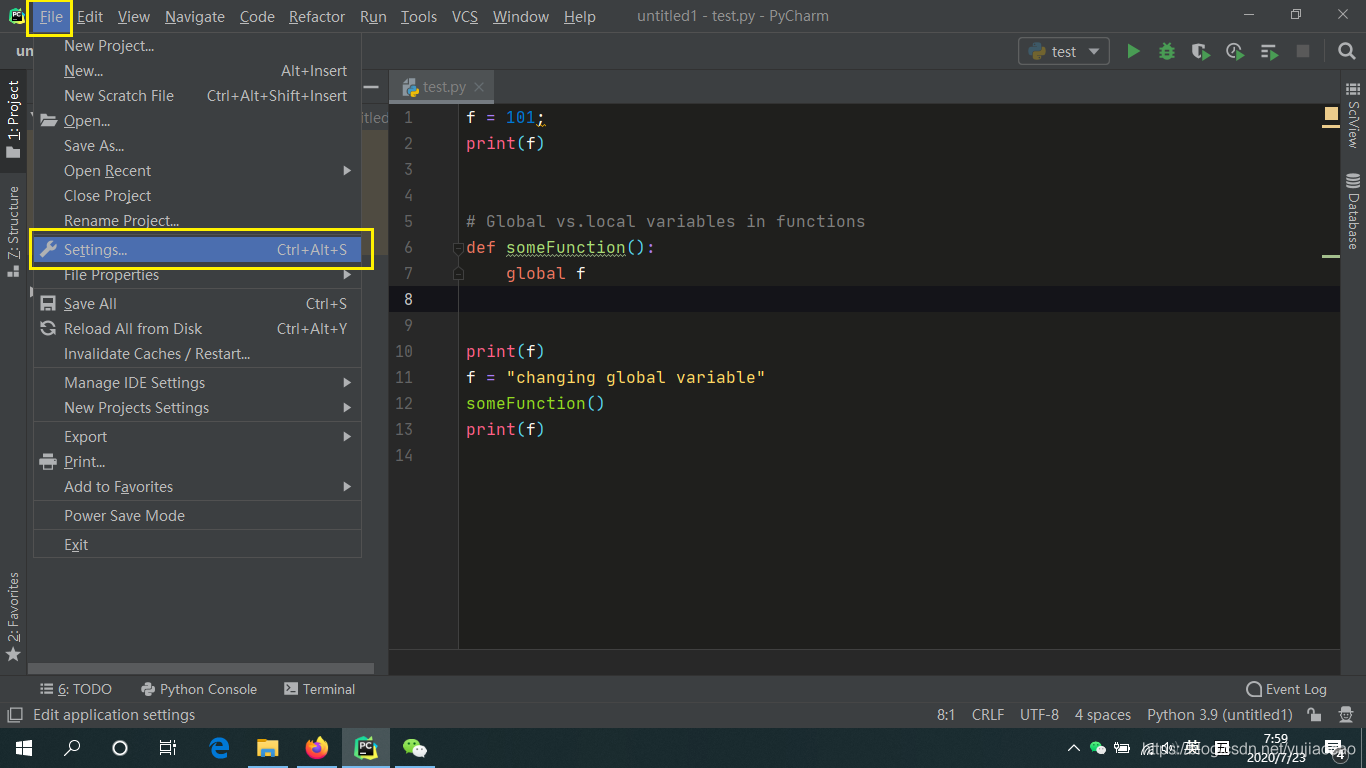
Task: Change 4 spaces indentation setting
Action: tap(1103, 715)
